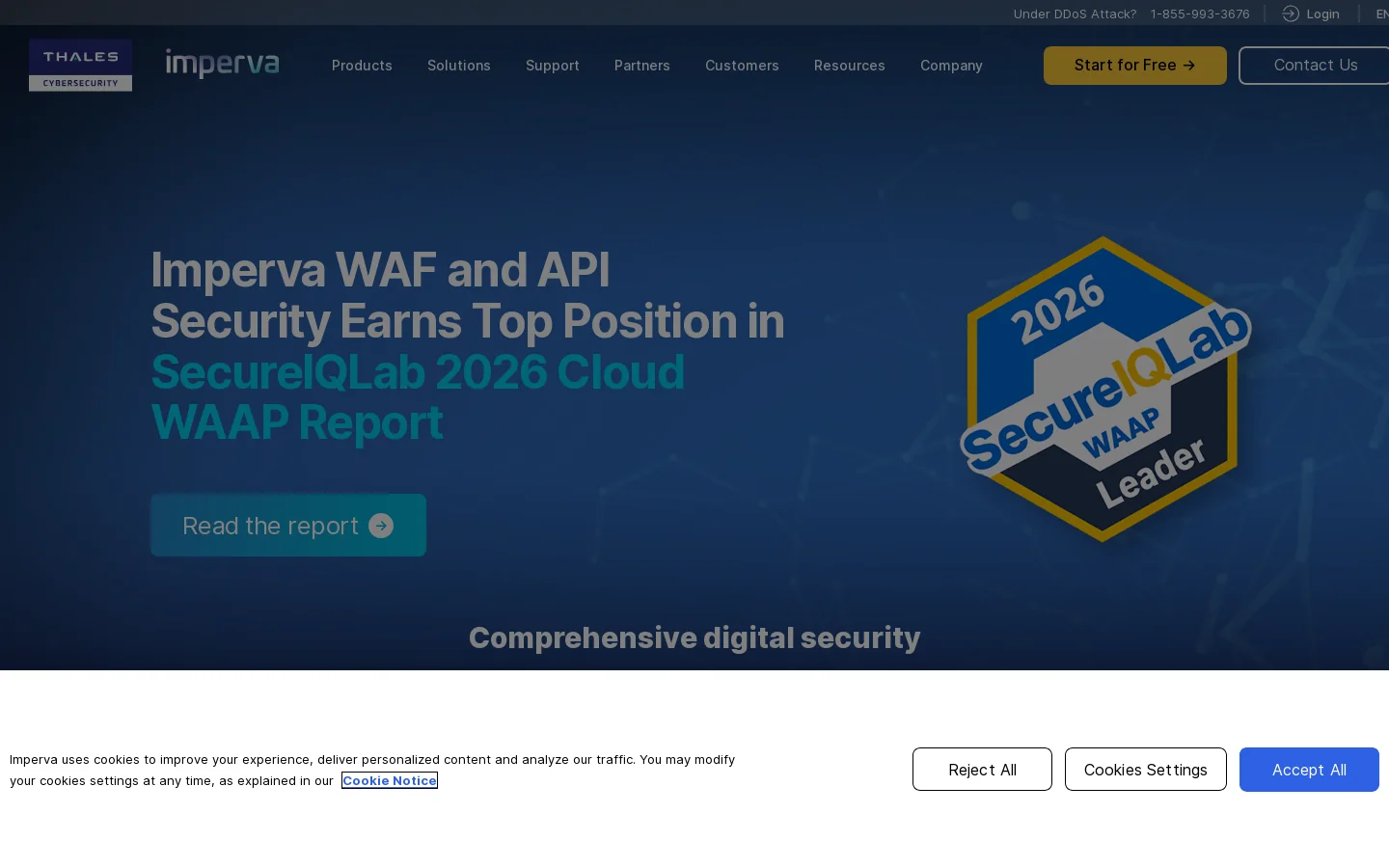Click the arrow icon in Read the report
This screenshot has width=1389, height=868.
[x=381, y=526]
